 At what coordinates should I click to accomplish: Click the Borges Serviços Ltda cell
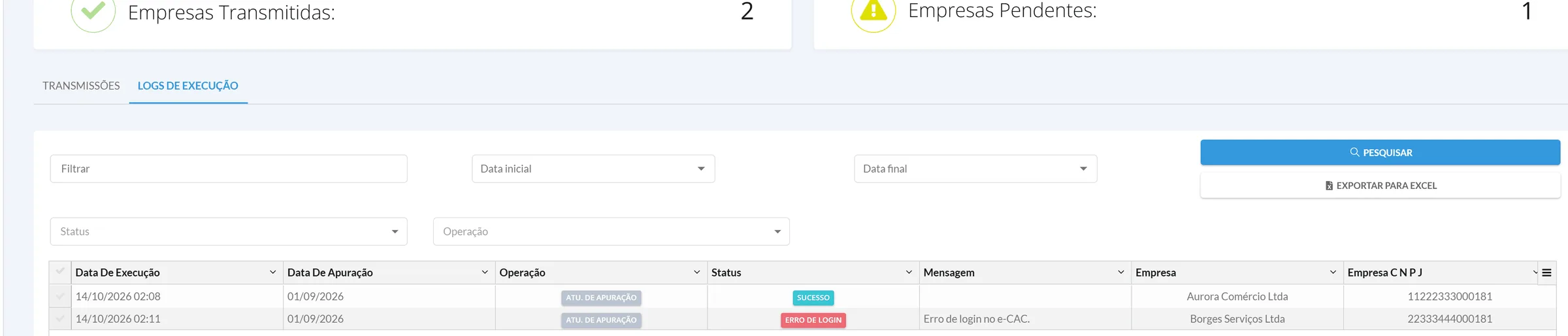[1237, 318]
